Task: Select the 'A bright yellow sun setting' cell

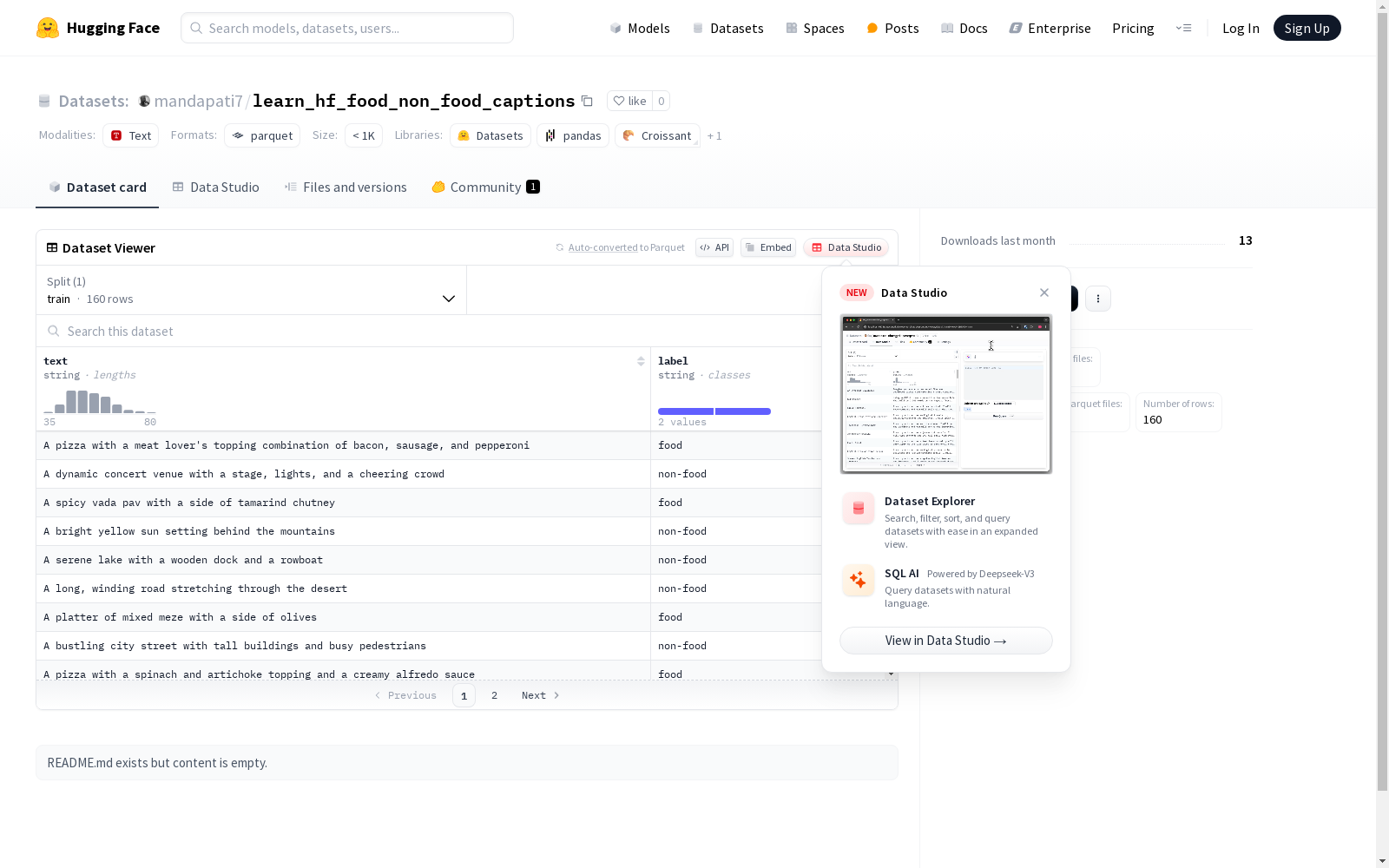Action: pyautogui.click(x=343, y=531)
